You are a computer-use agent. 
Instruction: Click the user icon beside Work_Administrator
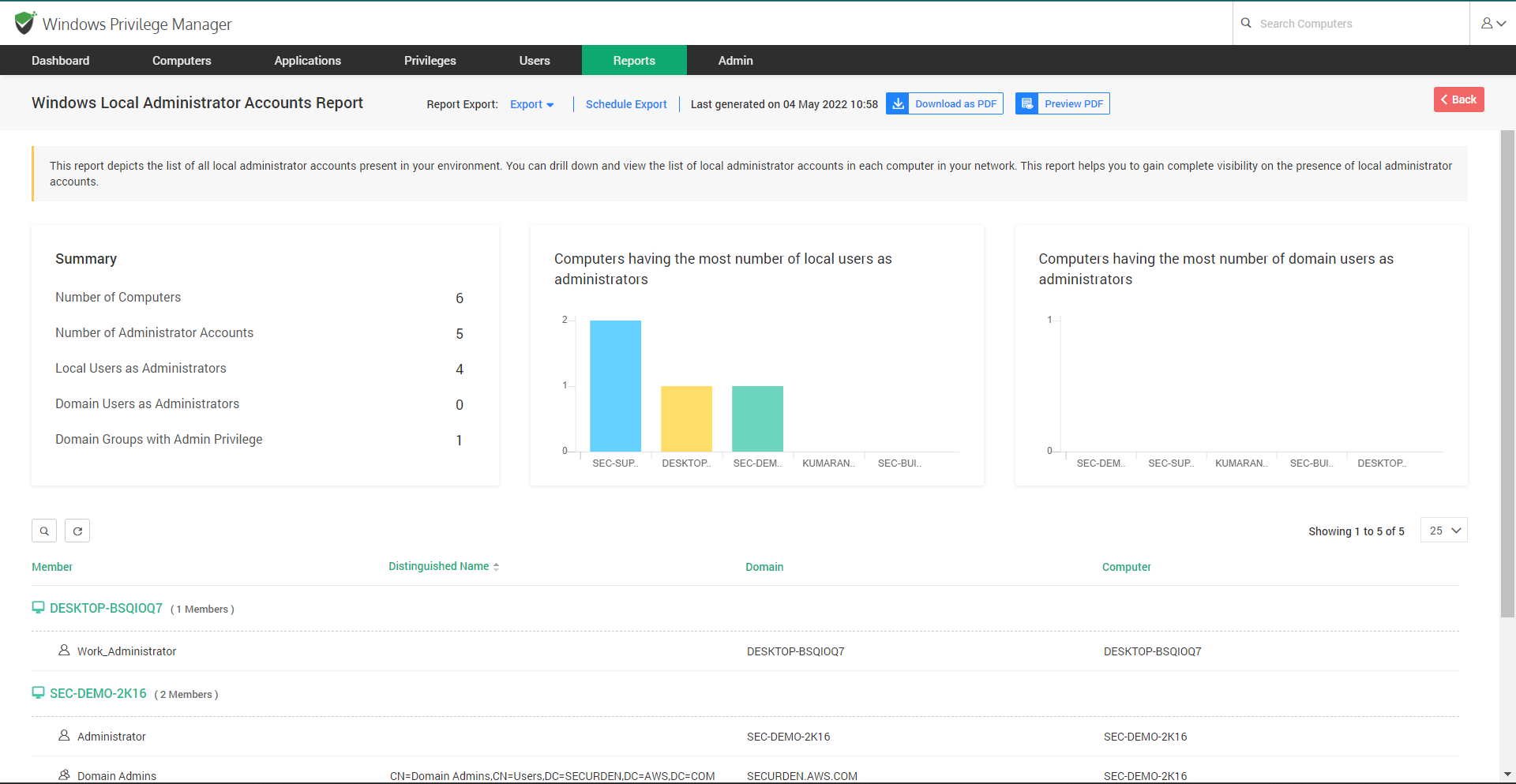click(x=63, y=650)
